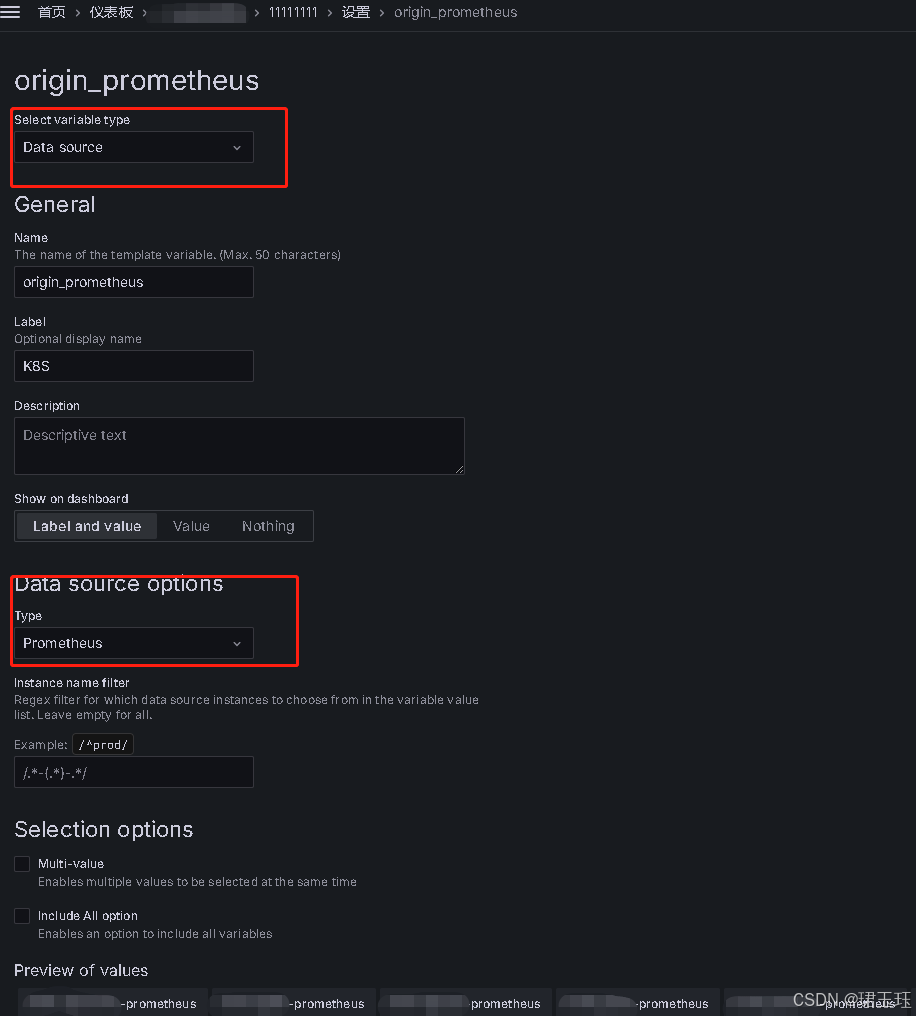Select "Nothing" for Show on dashboard
916x1016 pixels.
coord(267,525)
